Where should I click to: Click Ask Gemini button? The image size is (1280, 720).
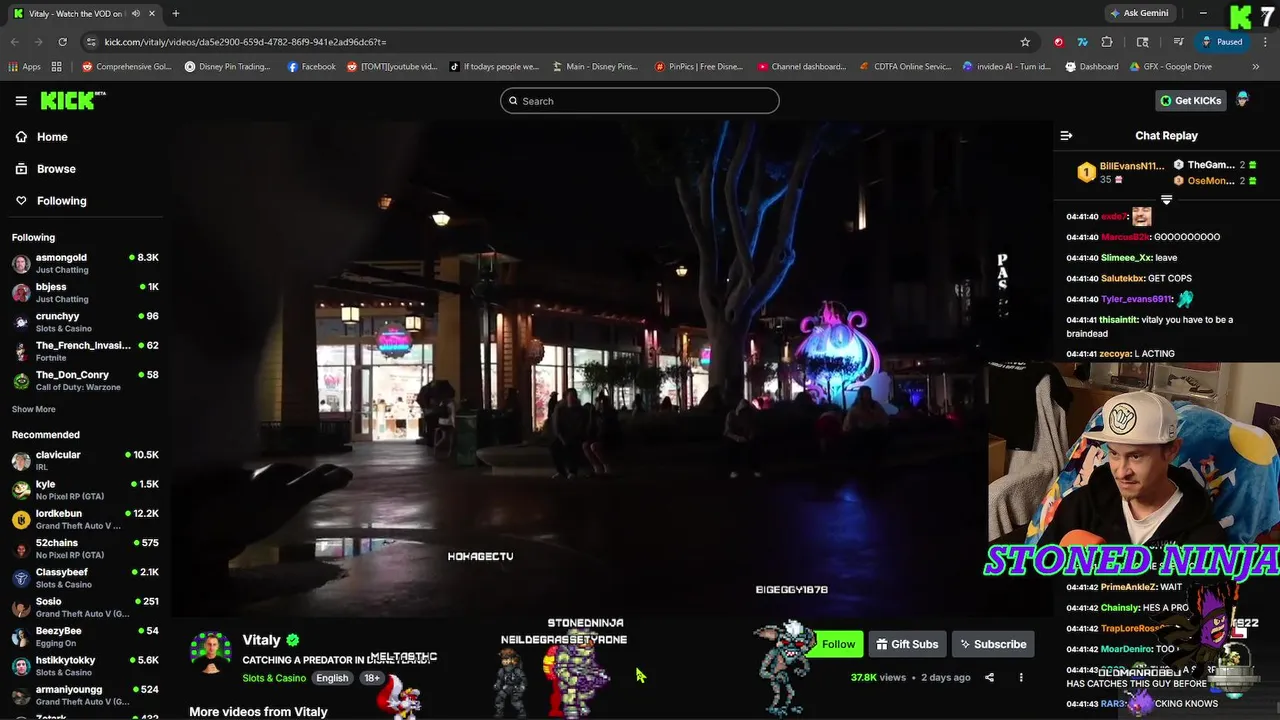point(1139,13)
